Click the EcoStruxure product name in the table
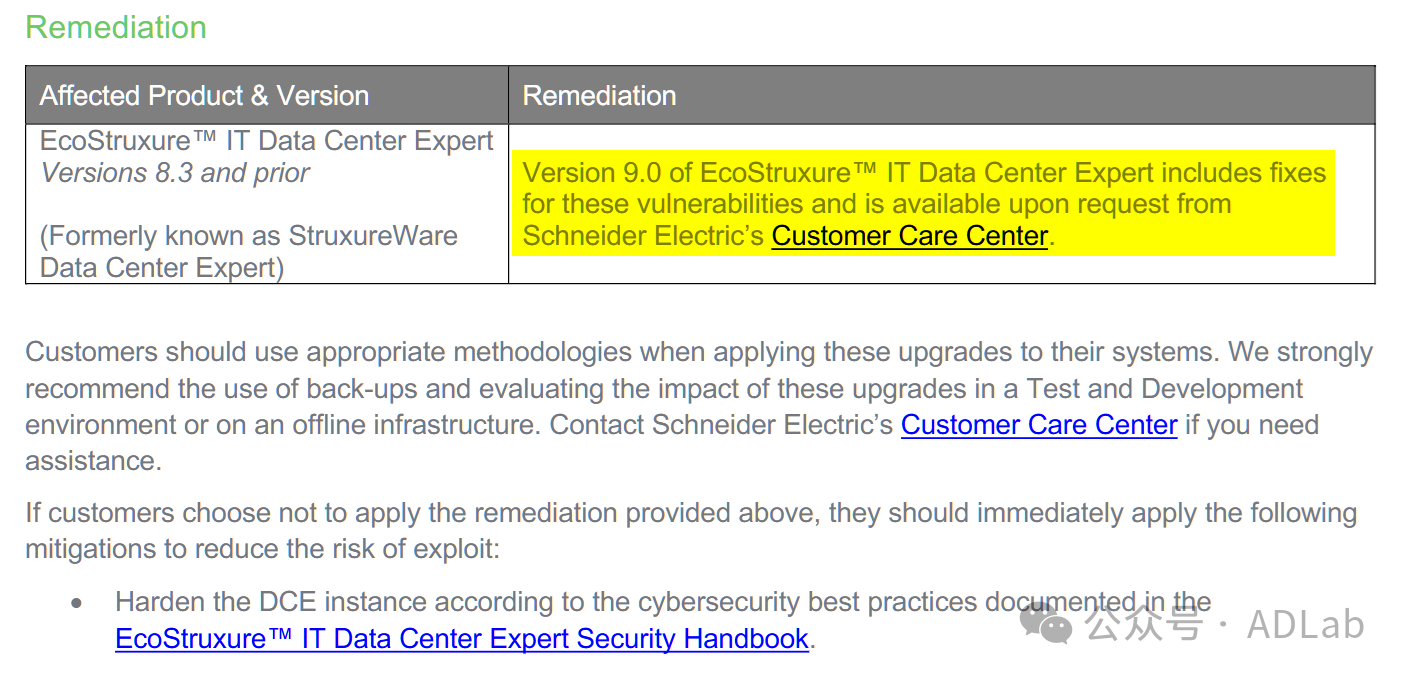Screen dimensions: 1408x680 (266, 141)
